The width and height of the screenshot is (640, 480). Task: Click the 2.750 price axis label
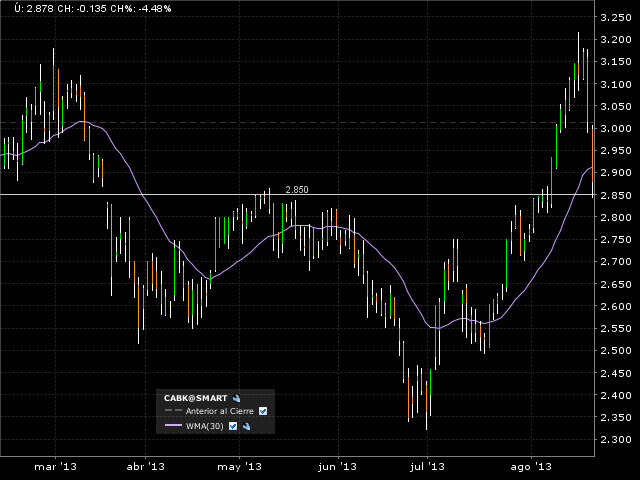coord(616,239)
